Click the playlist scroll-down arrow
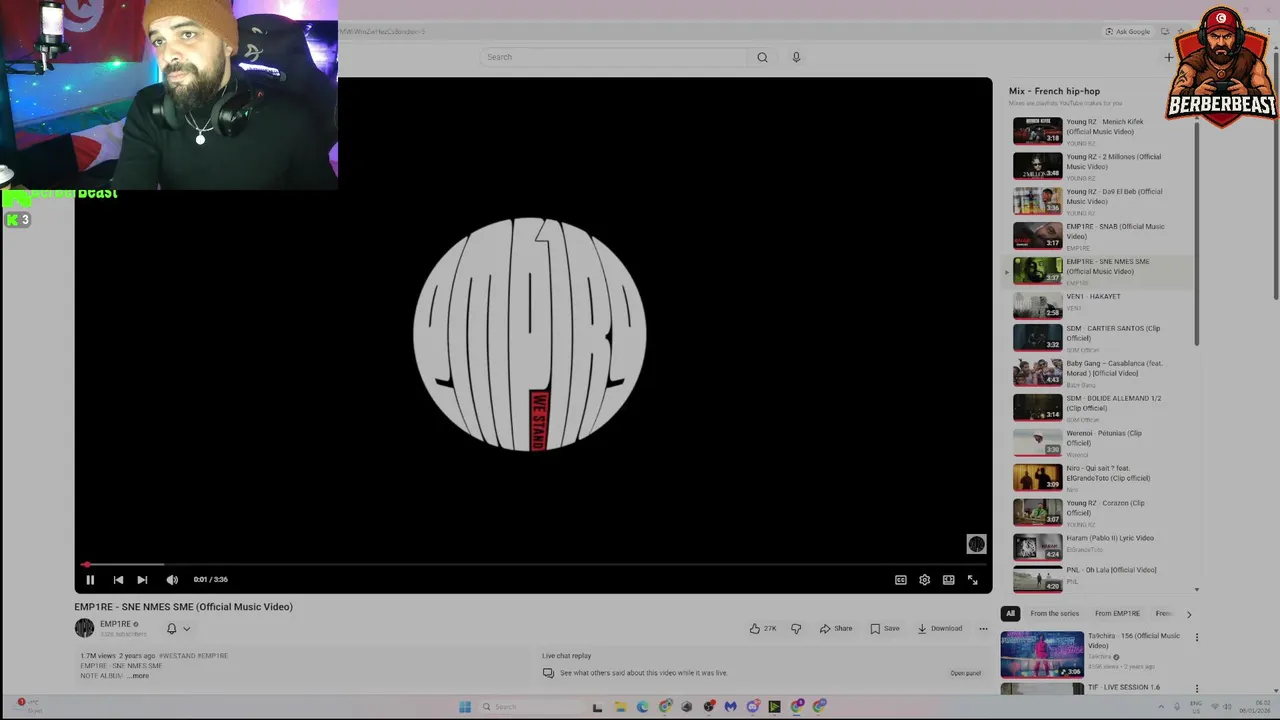The height and width of the screenshot is (720, 1280). pyautogui.click(x=1197, y=590)
